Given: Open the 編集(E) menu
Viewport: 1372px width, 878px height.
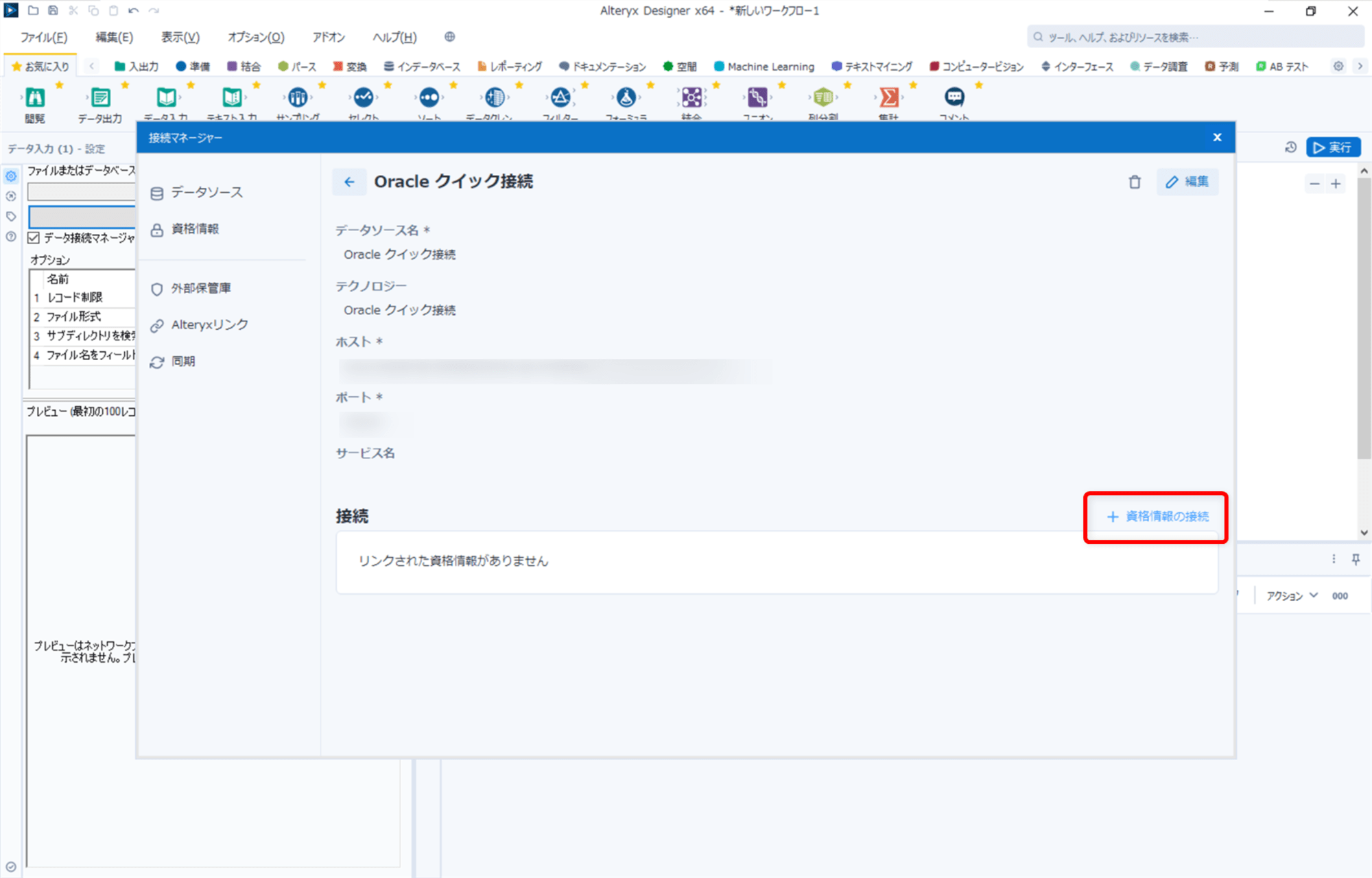Looking at the screenshot, I should tap(115, 37).
